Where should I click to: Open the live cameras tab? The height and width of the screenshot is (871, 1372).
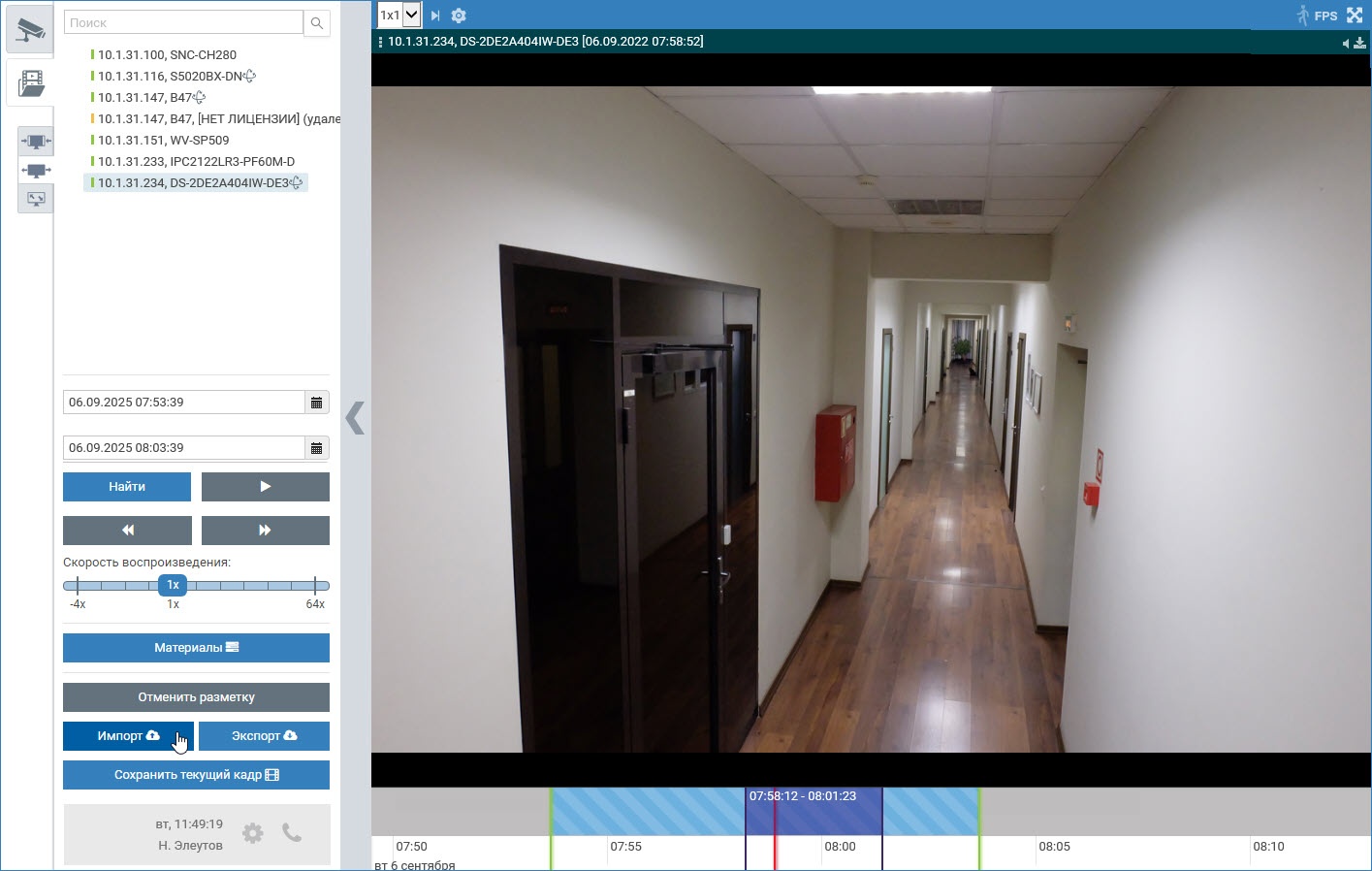(x=30, y=30)
